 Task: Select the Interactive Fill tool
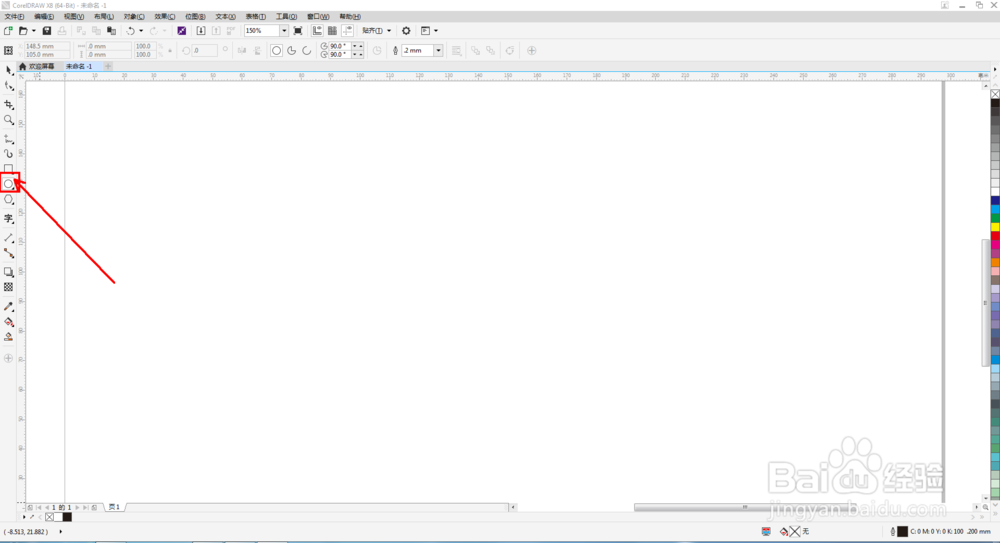[9, 322]
